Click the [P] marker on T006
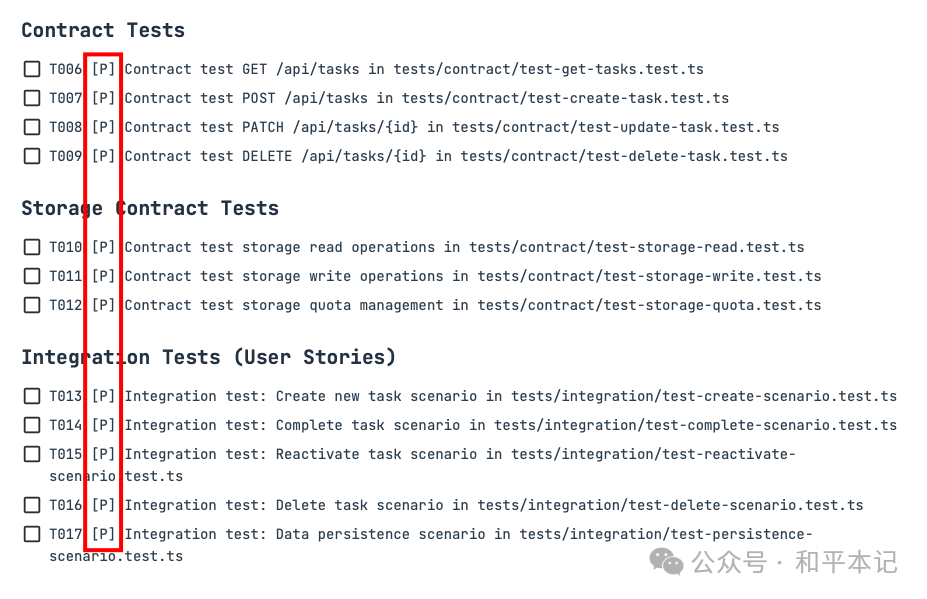Viewport: 927px width, 599px height. coord(103,69)
